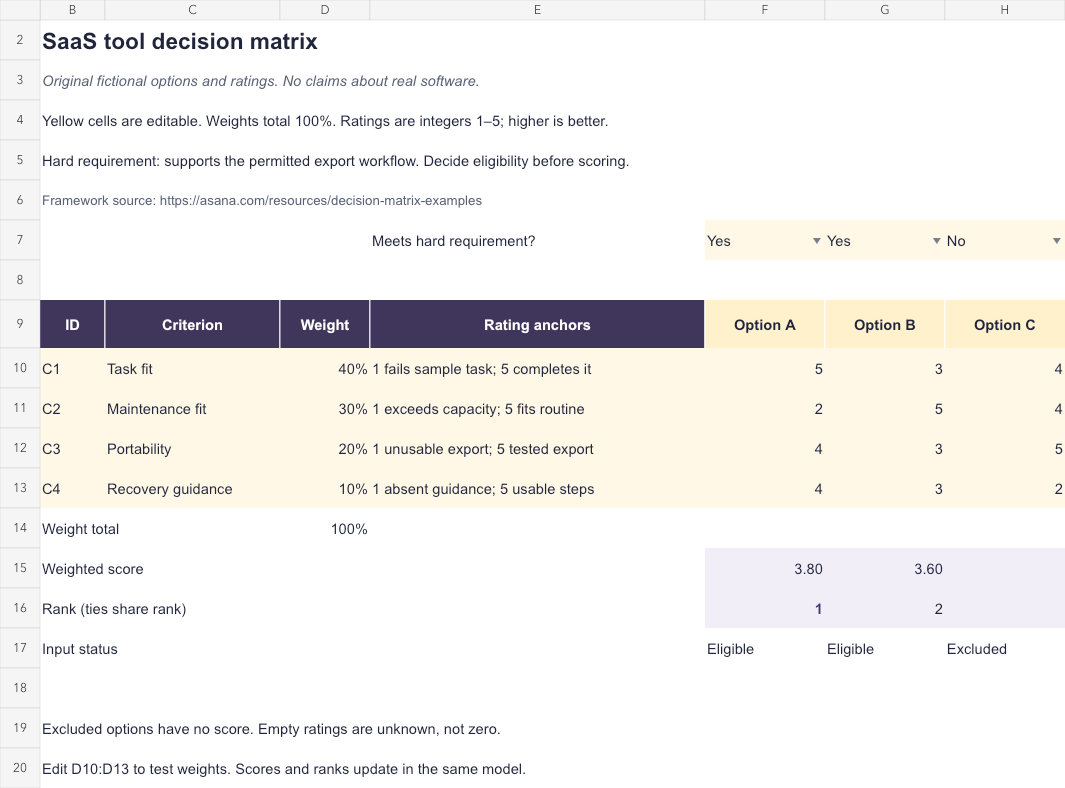Click the '1 absent guidance' anchor cell
1065x788 pixels.
coord(537,489)
